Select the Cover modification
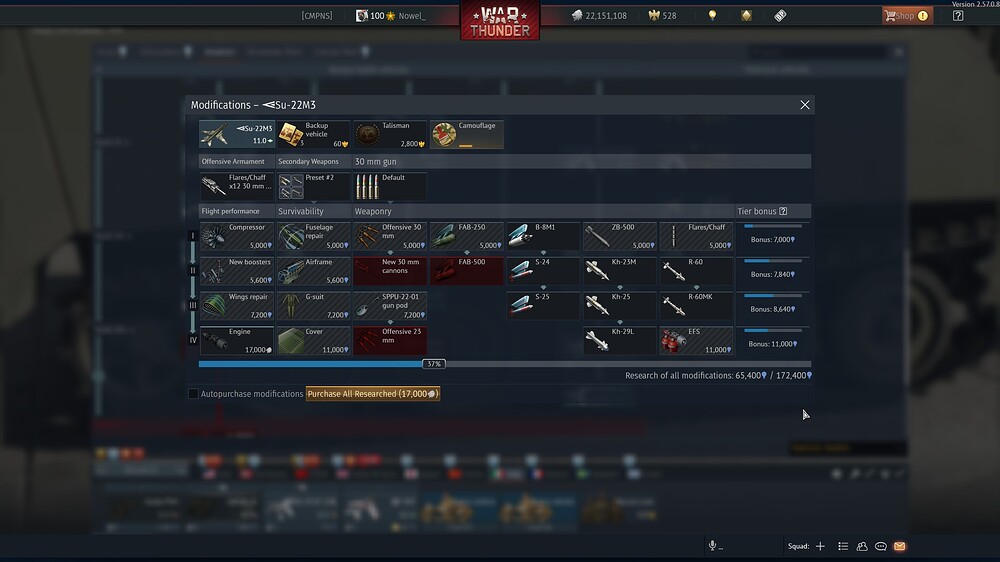This screenshot has height=562, width=1000. pyautogui.click(x=313, y=341)
